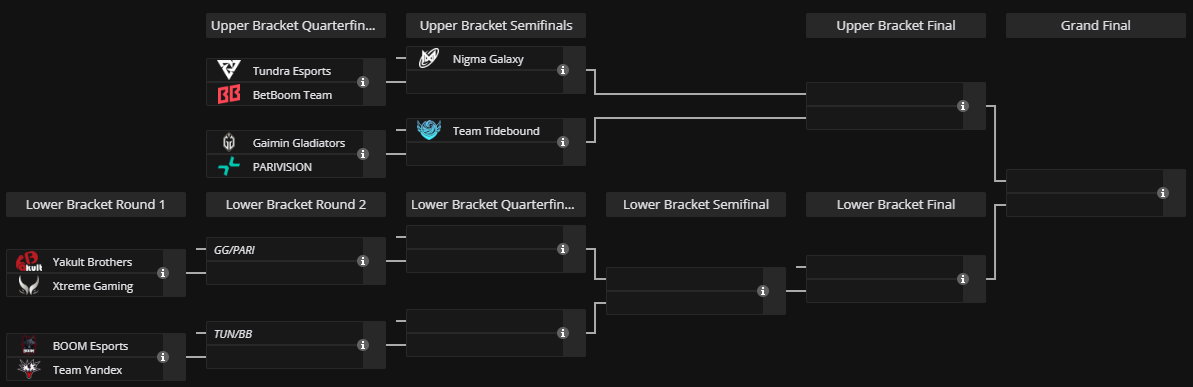This screenshot has width=1193, height=387.
Task: Click the PARIVISION team logo
Action: (x=229, y=167)
